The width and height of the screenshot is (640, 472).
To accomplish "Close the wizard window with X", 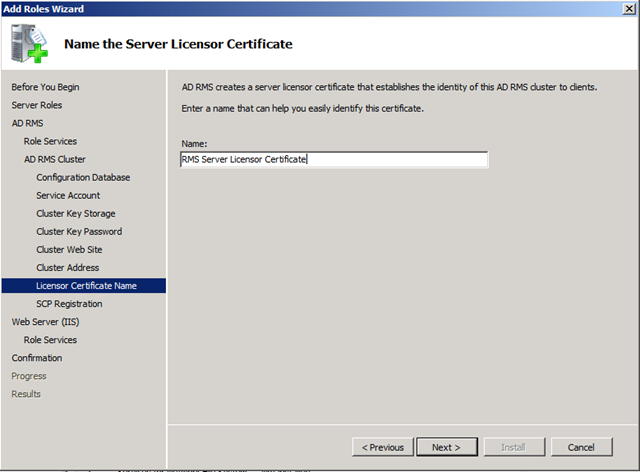I will [x=629, y=9].
